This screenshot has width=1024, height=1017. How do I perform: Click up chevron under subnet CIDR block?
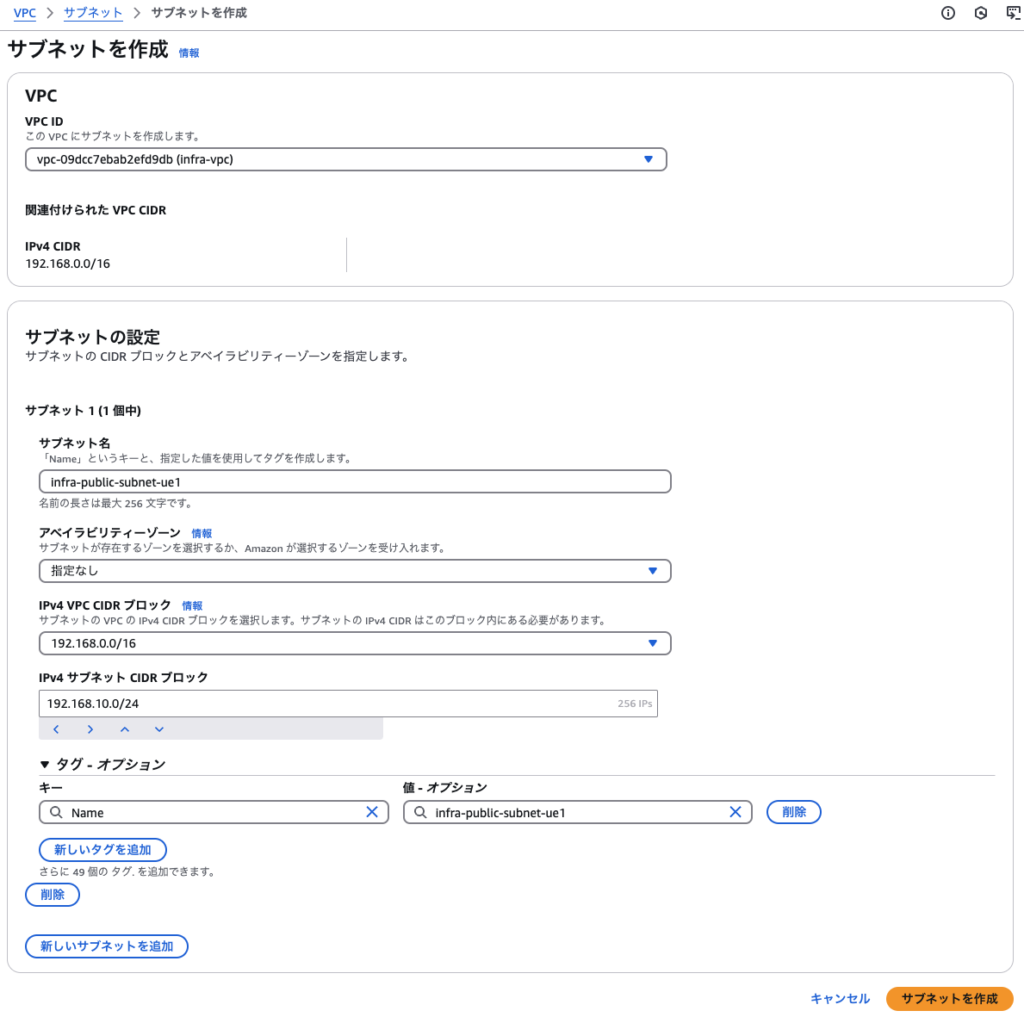click(x=124, y=729)
